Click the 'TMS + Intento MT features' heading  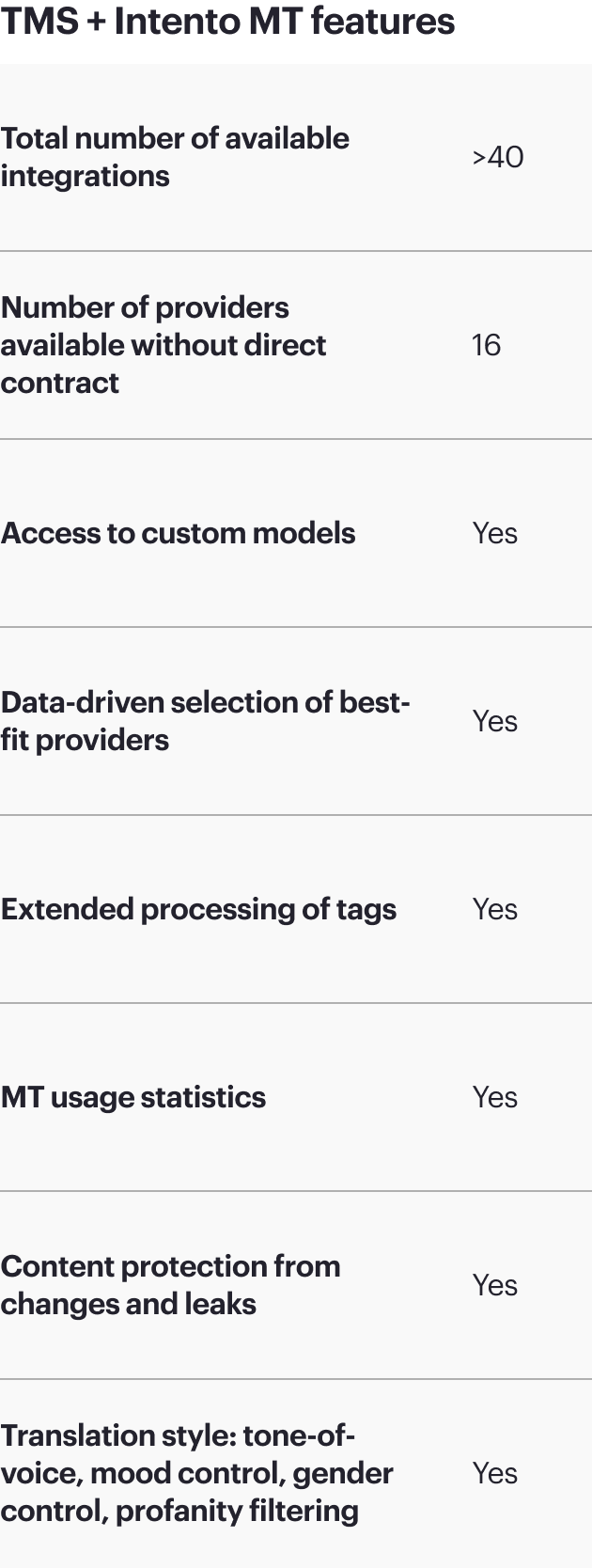pyautogui.click(x=227, y=21)
